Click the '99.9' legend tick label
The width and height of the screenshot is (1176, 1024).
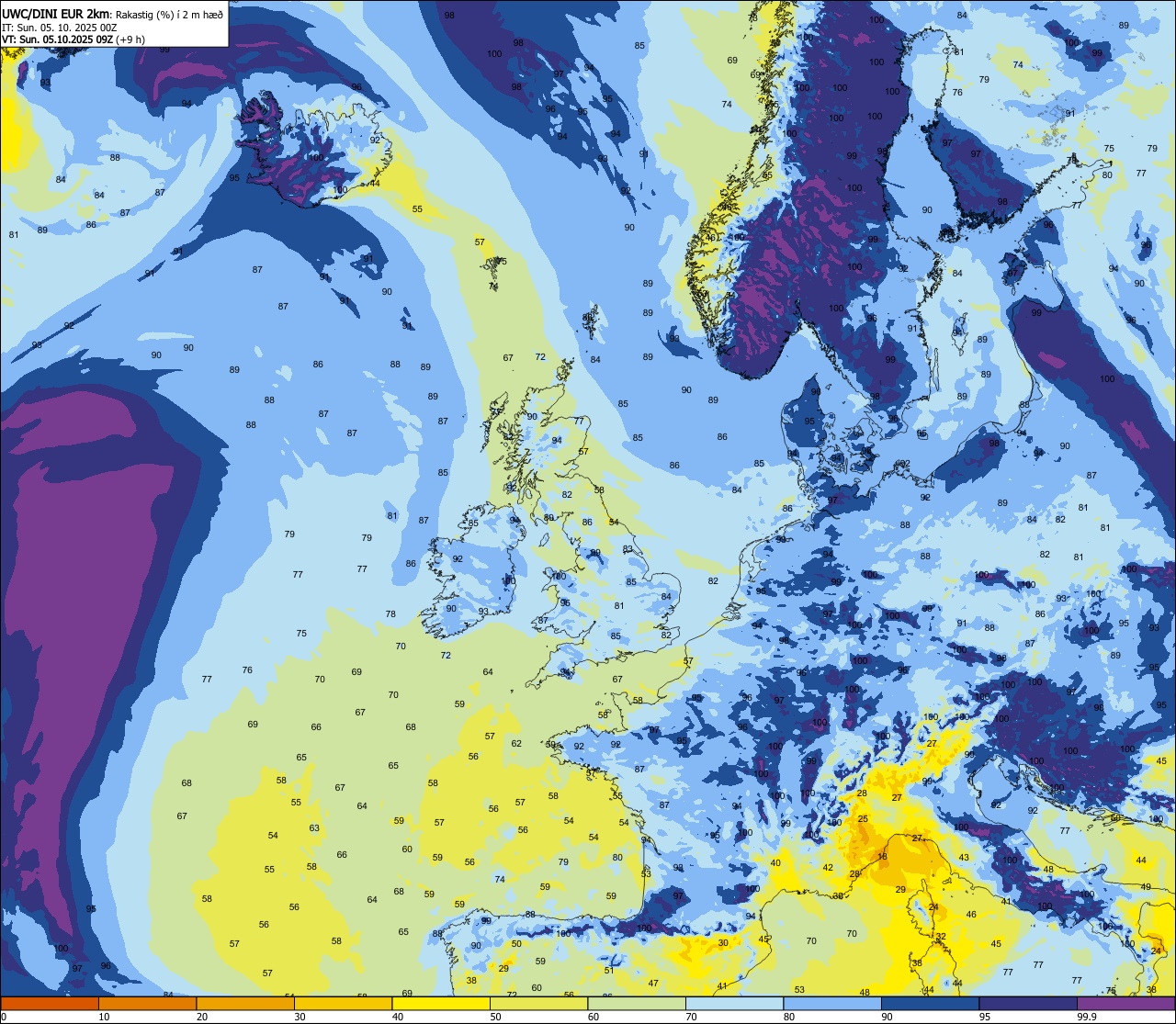(1087, 1017)
